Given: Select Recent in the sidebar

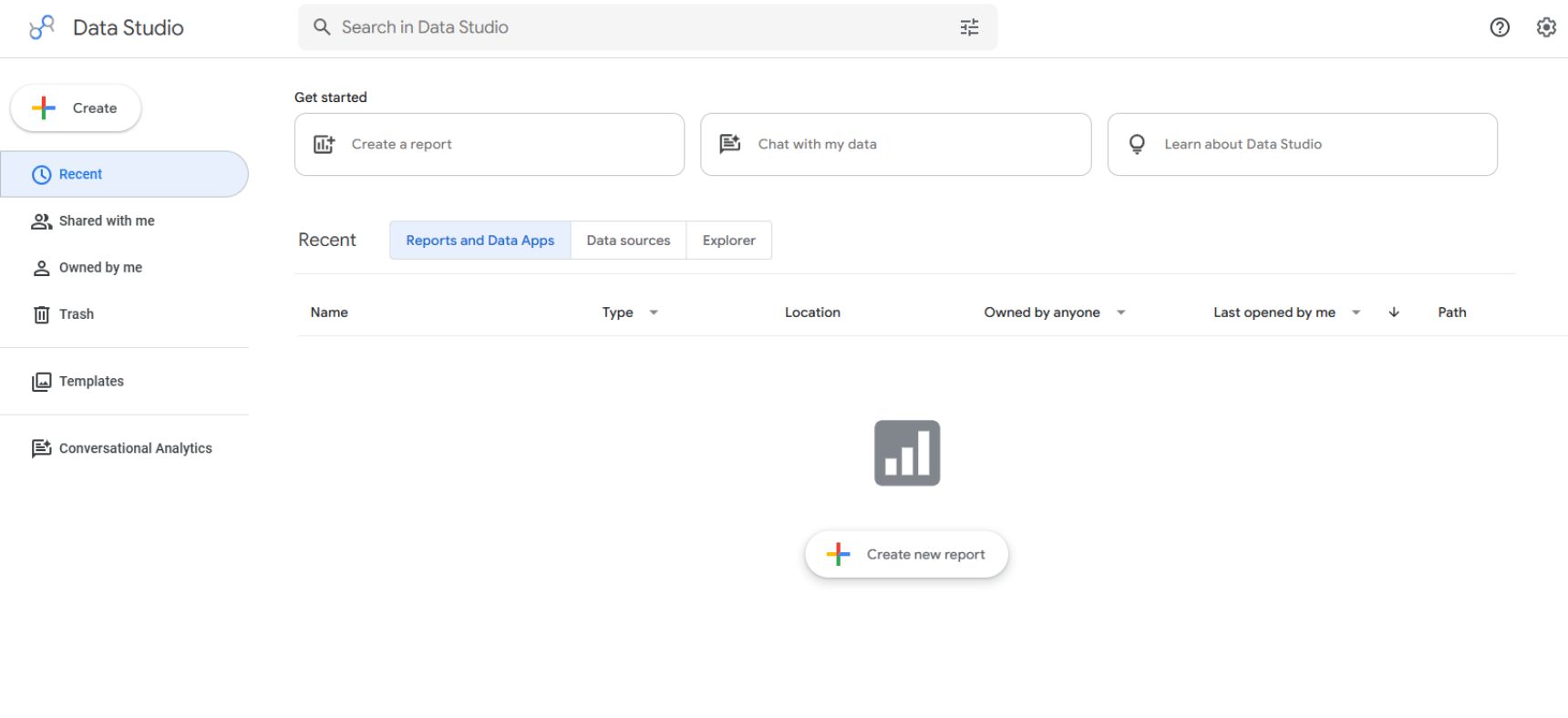Looking at the screenshot, I should 124,174.
